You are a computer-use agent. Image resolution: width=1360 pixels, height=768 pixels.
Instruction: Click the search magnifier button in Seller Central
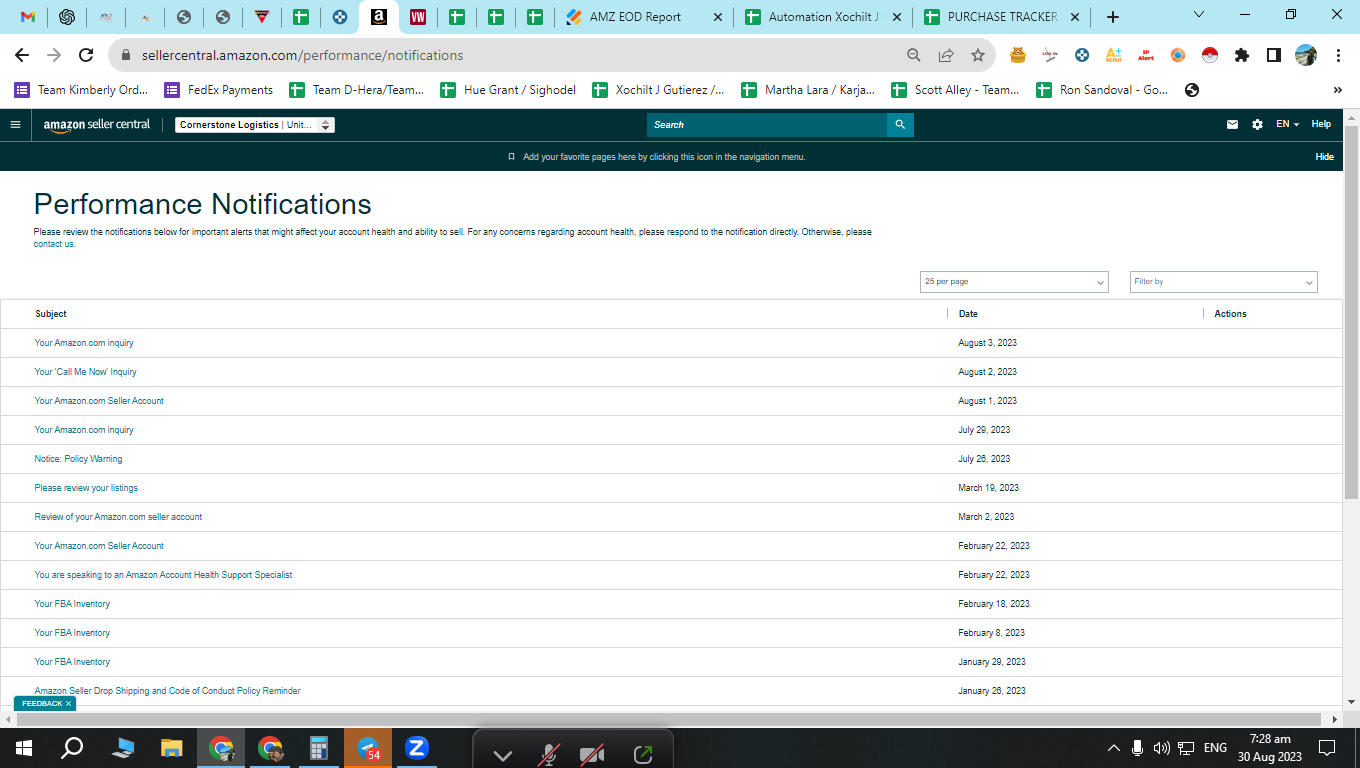click(x=900, y=125)
